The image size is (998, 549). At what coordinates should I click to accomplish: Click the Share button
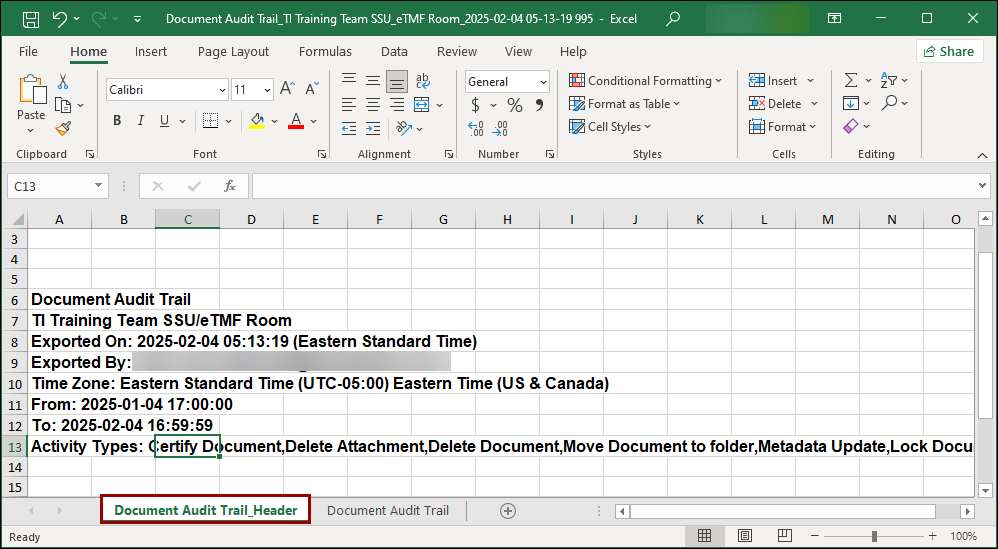949,52
